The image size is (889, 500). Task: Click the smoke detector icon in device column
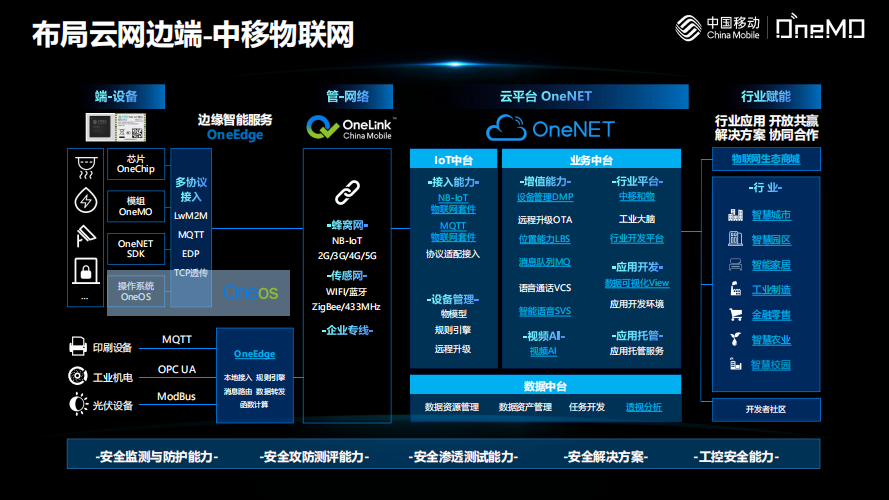[86, 168]
